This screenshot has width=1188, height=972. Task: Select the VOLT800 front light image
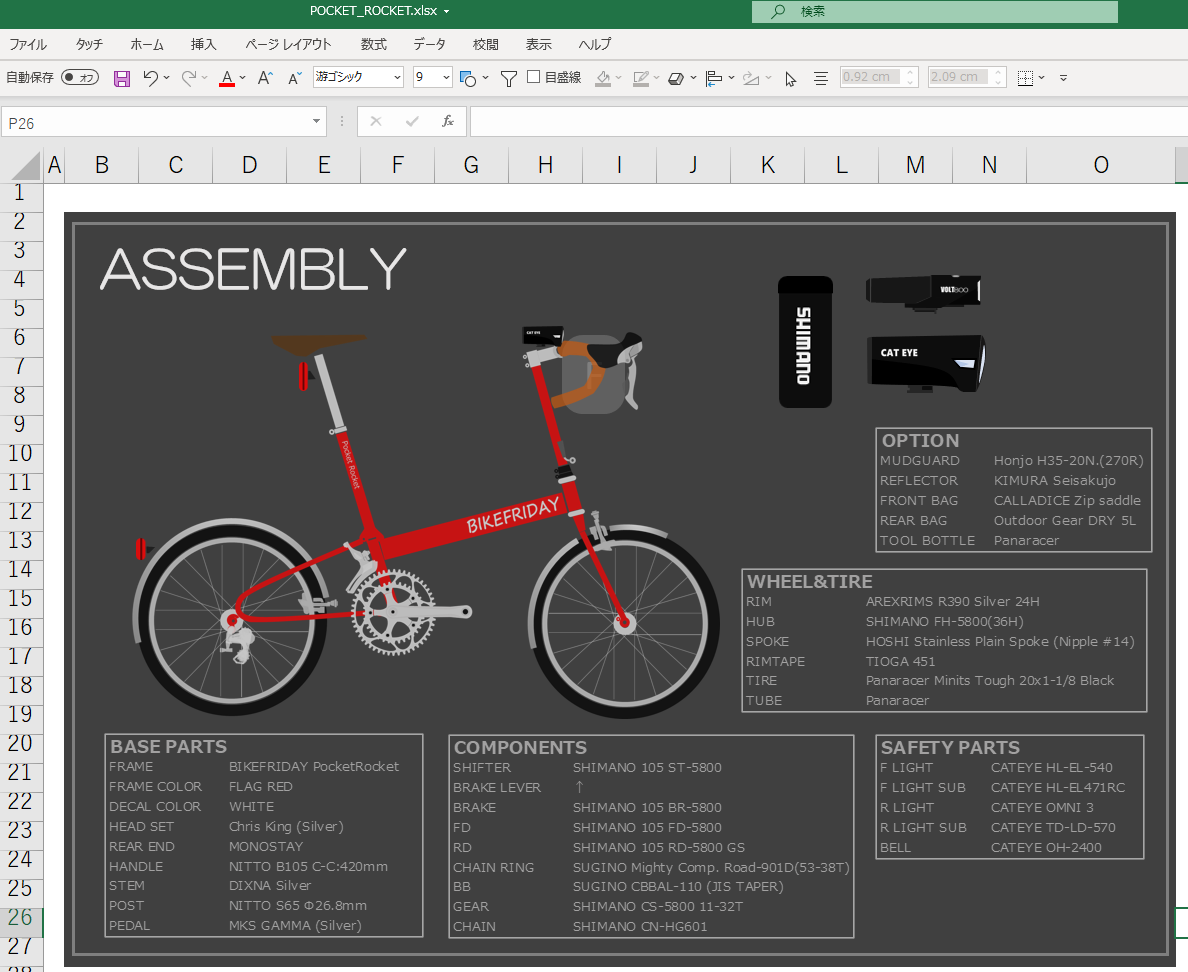click(x=923, y=292)
